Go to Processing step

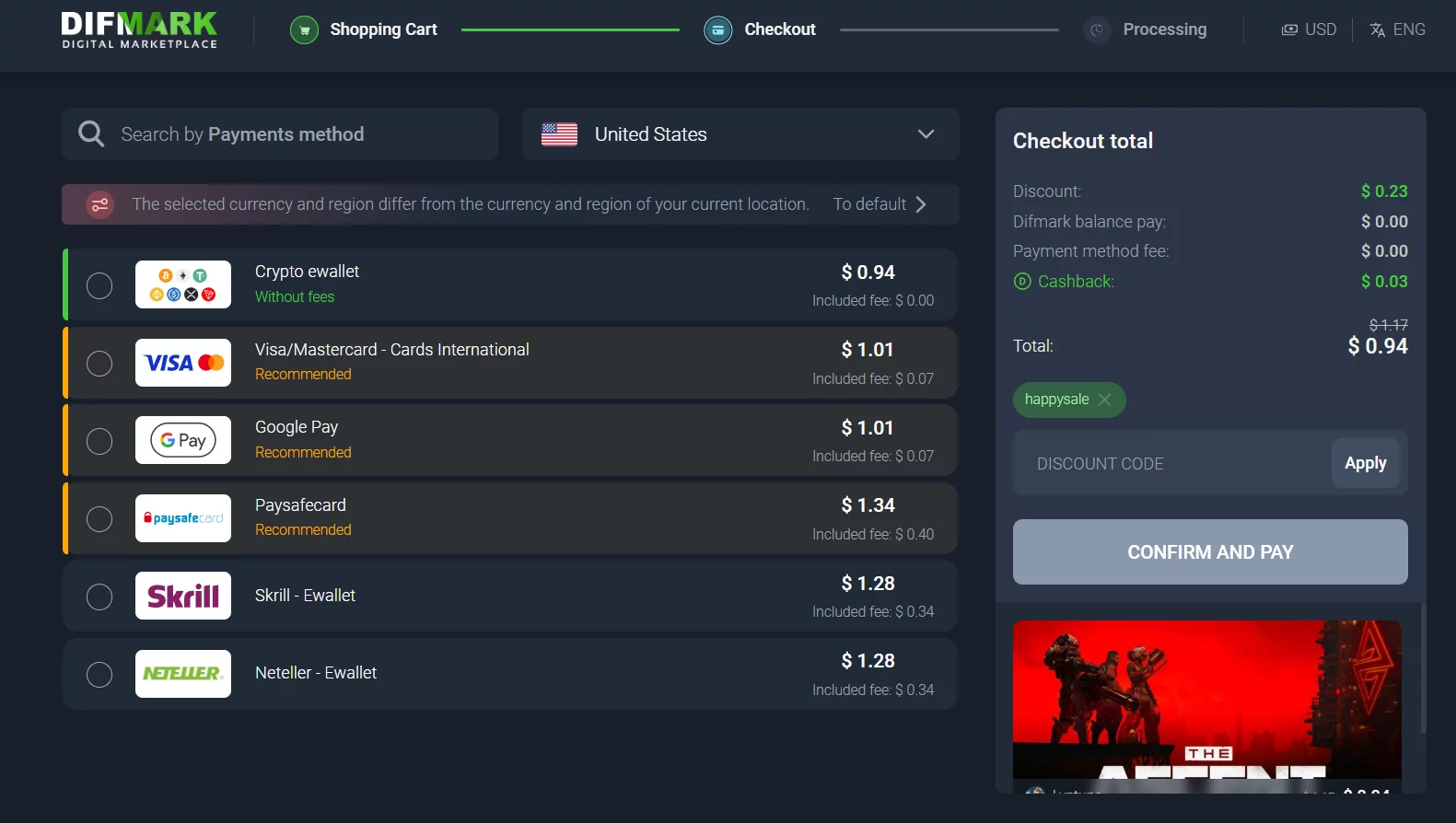point(1145,30)
